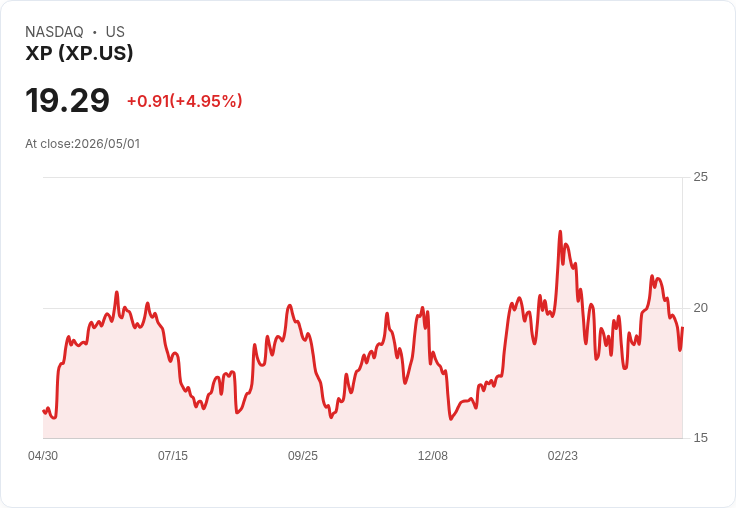Click the 20 y-axis value label
This screenshot has height=508, width=736.
tap(700, 308)
